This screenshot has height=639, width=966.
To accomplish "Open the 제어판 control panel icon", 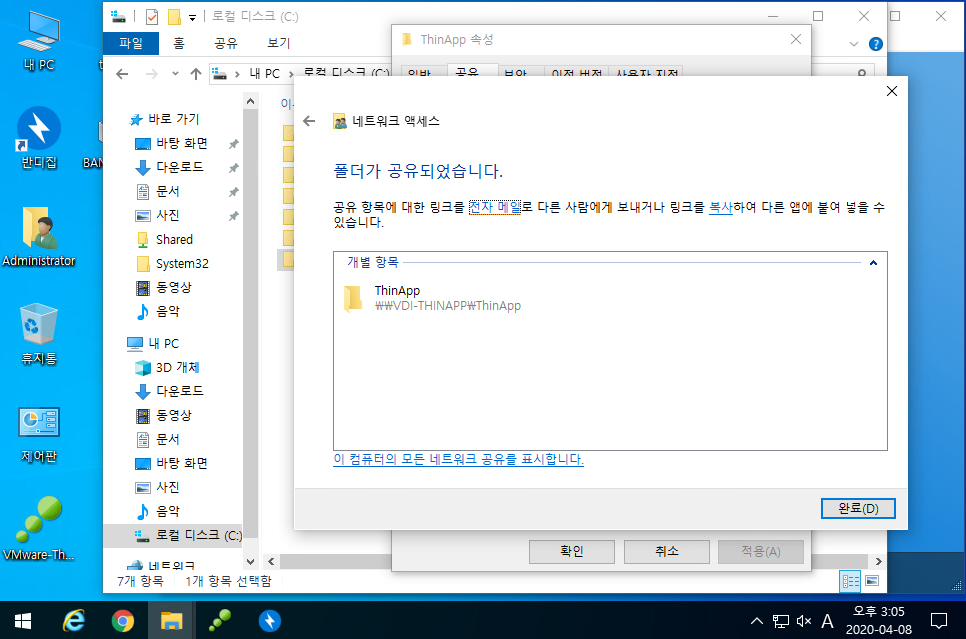I will (38, 434).
